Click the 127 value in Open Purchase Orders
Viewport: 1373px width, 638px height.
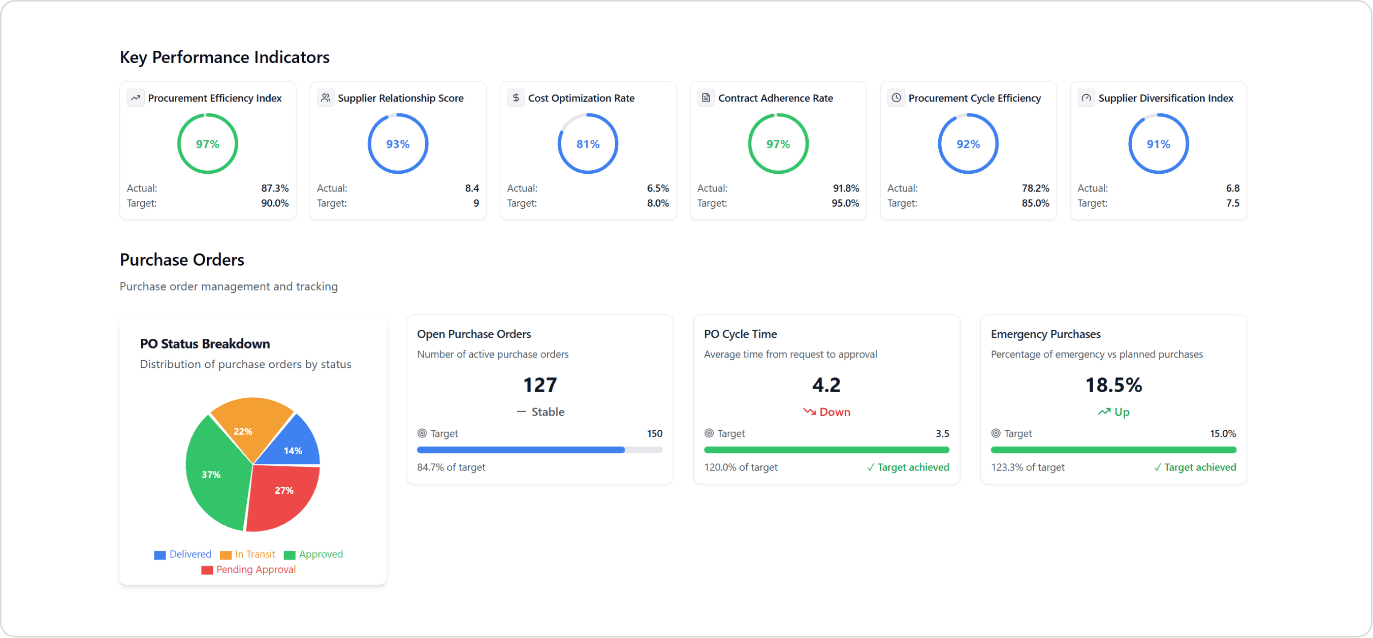coord(540,385)
